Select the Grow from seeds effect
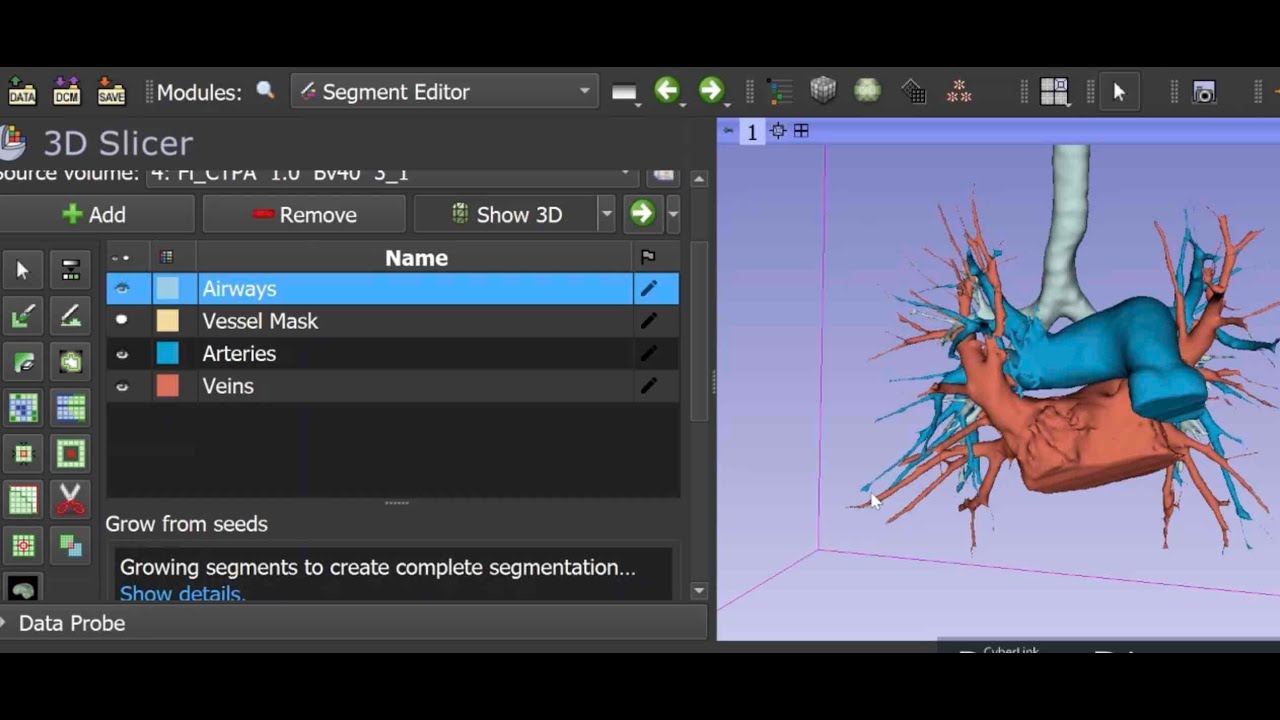Viewport: 1280px width, 720px height. [x=23, y=408]
